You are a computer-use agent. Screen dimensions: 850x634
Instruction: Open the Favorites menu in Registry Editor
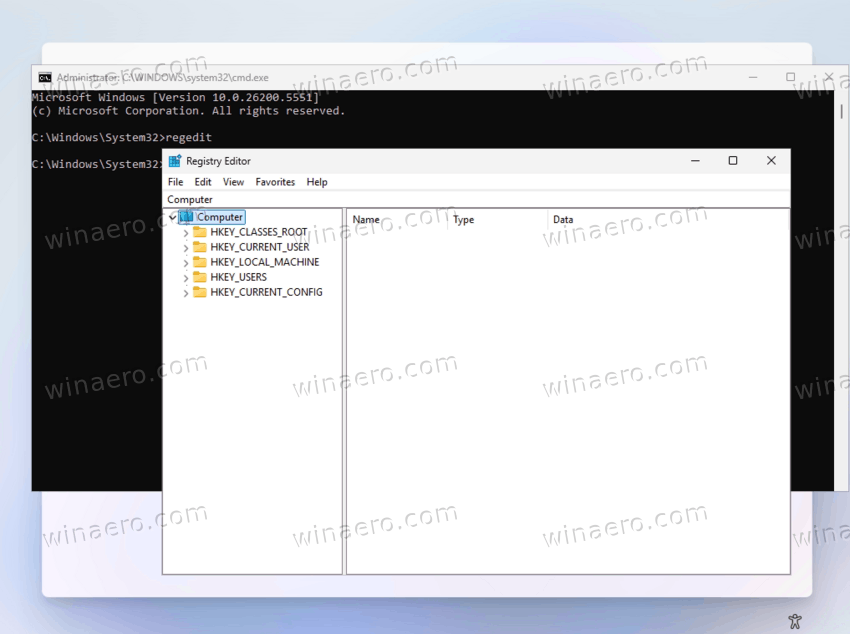click(x=275, y=182)
